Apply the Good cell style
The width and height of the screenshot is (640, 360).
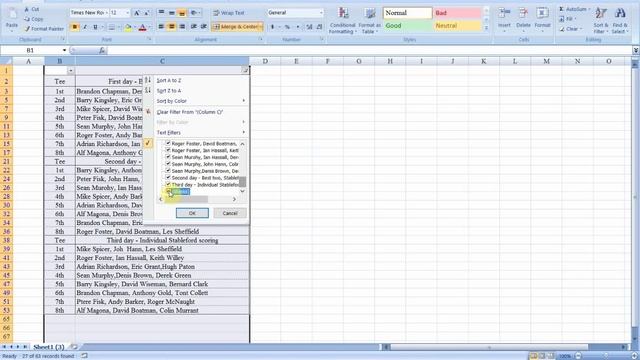click(407, 26)
